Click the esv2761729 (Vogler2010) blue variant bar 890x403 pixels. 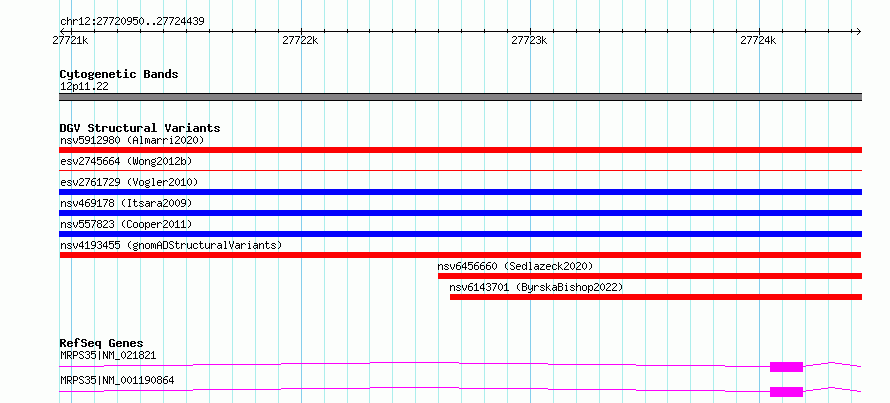tap(460, 192)
